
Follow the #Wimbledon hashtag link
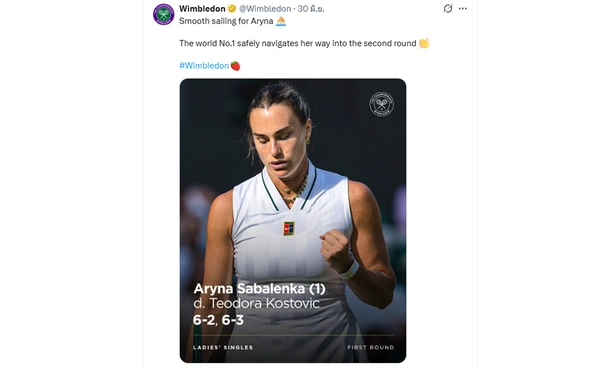tap(204, 65)
